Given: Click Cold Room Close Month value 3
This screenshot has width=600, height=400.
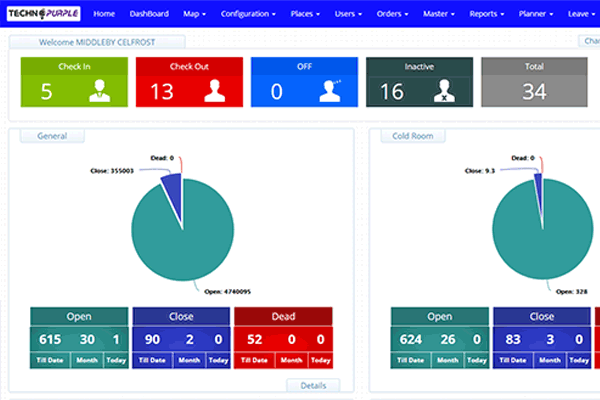Looking at the screenshot, I should point(550,339).
